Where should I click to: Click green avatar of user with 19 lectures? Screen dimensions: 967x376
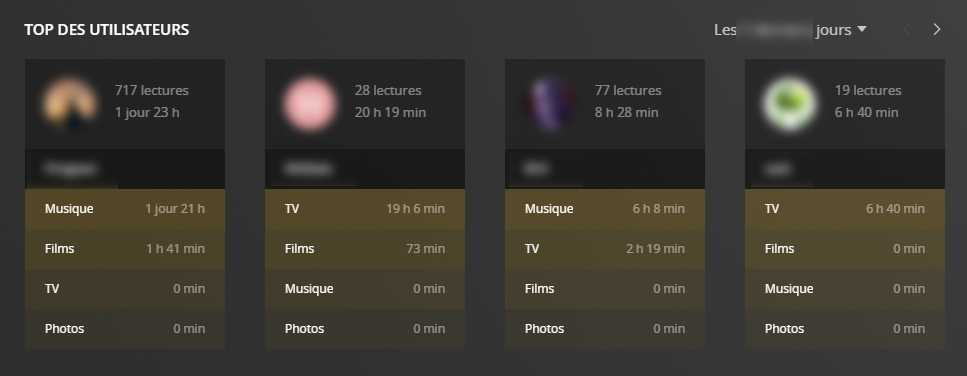point(789,104)
